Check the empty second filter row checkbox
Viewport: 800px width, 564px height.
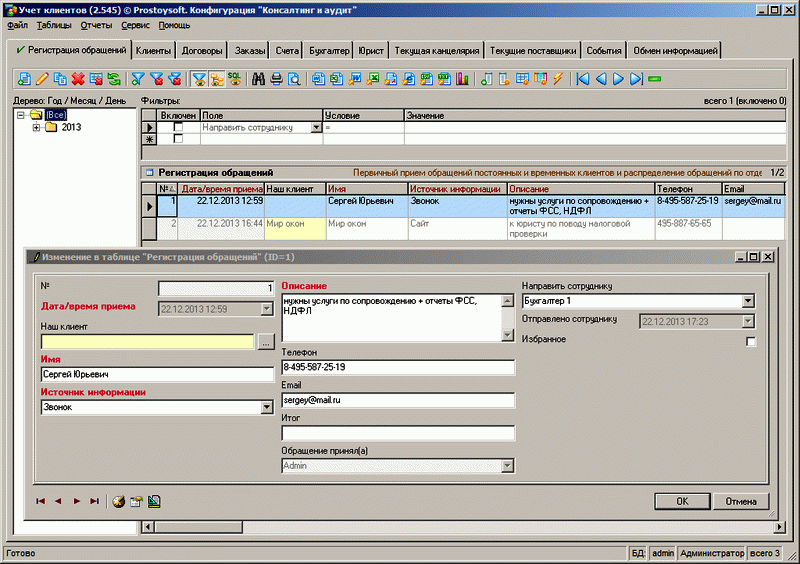[178, 140]
